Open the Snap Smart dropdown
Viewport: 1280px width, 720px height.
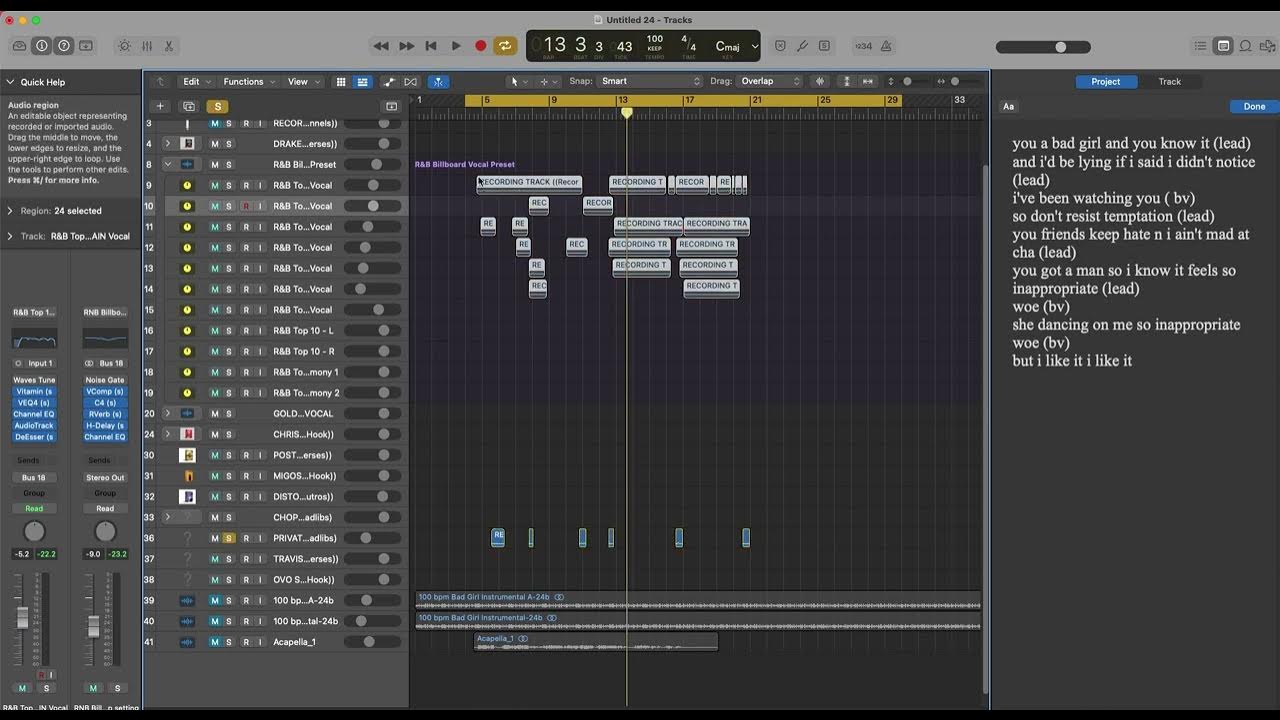click(x=650, y=82)
